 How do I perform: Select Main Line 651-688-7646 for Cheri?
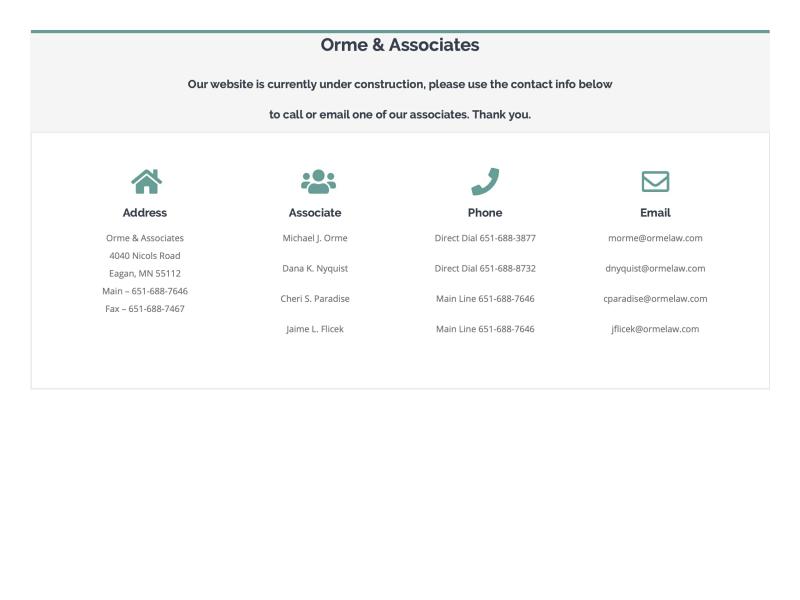pyautogui.click(x=485, y=298)
